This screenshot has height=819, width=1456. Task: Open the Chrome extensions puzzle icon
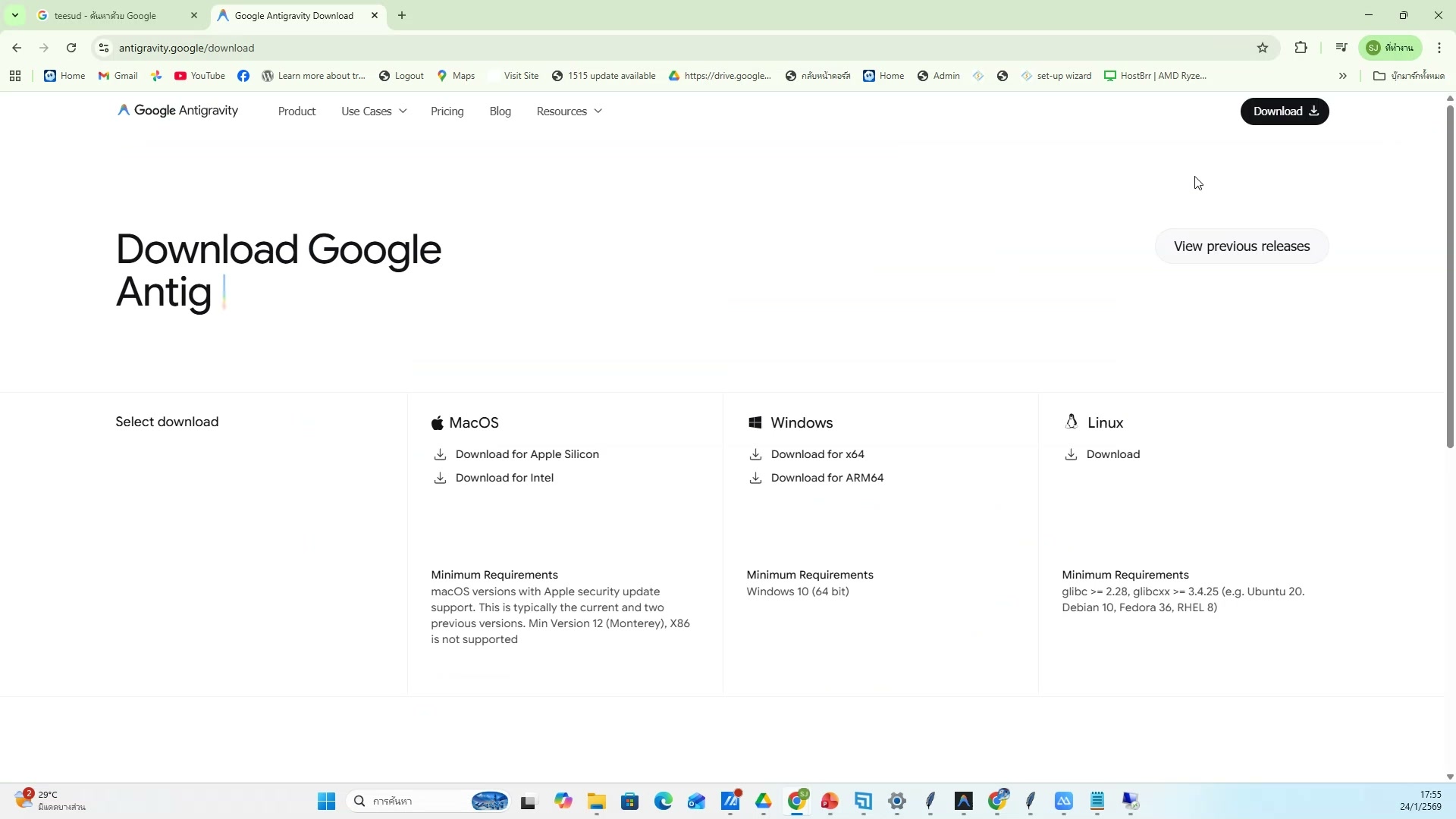pos(1301,48)
